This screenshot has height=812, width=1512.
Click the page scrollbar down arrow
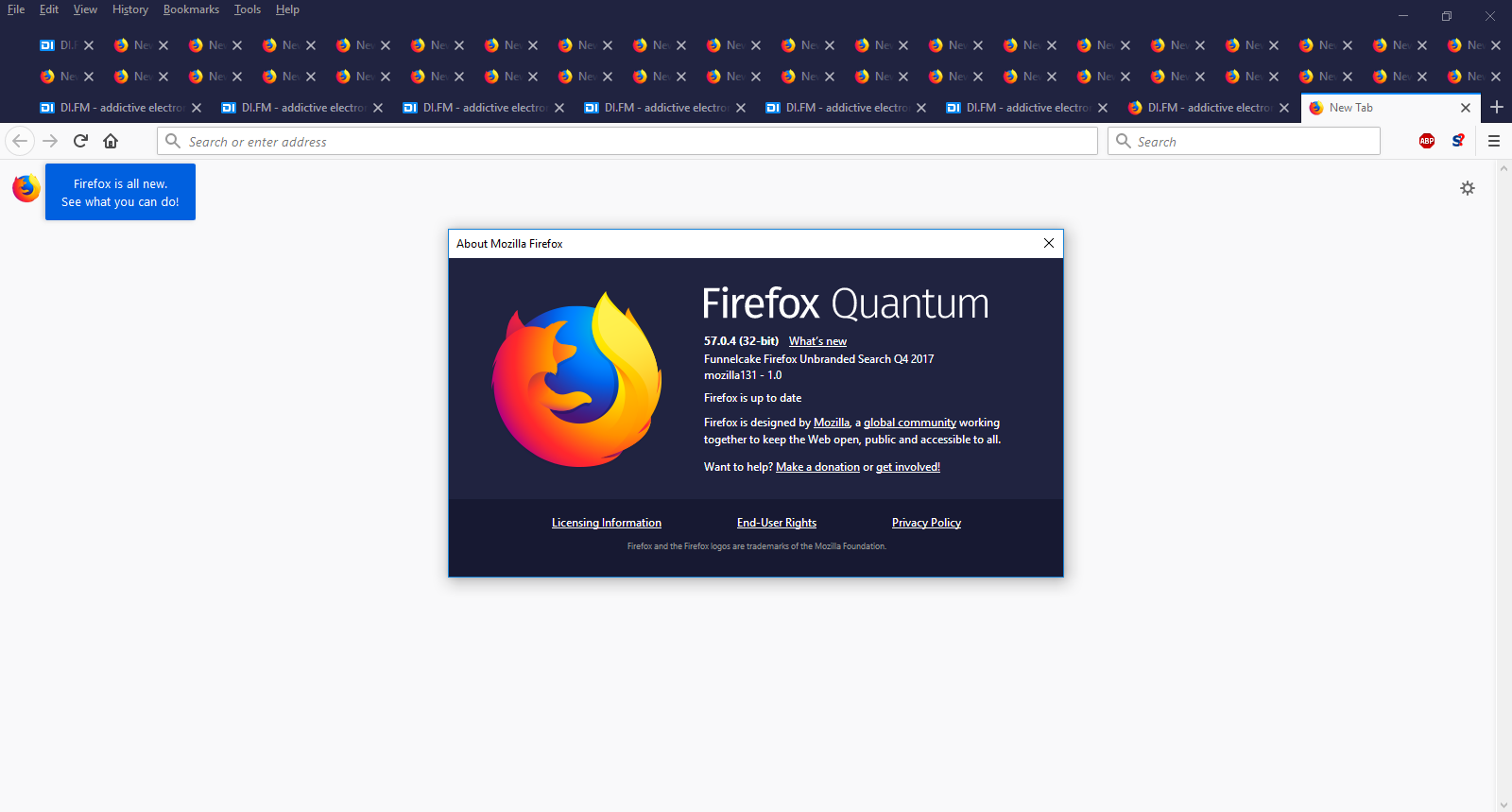click(1504, 804)
